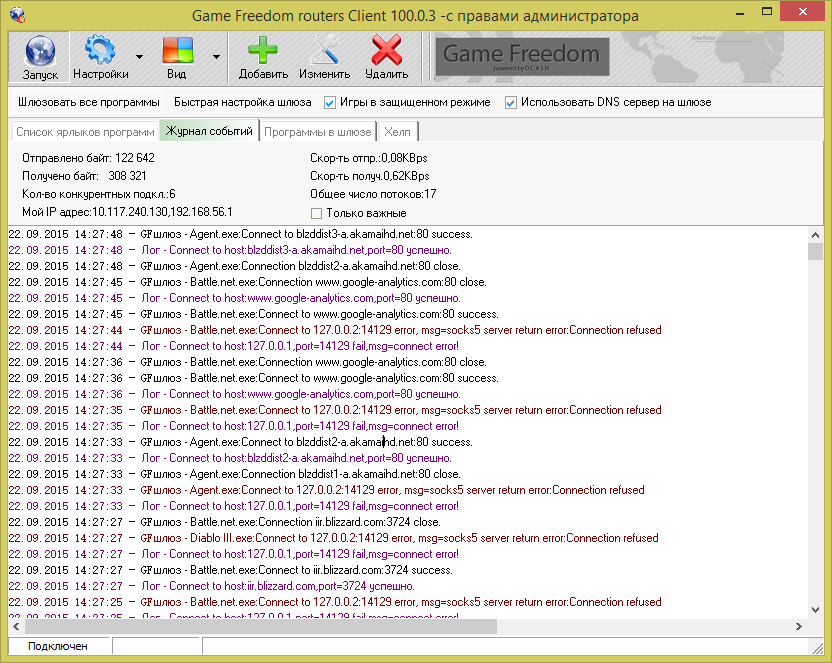The image size is (832, 663).
Task: Click the vertical scrollbar thumb
Action: [x=815, y=251]
